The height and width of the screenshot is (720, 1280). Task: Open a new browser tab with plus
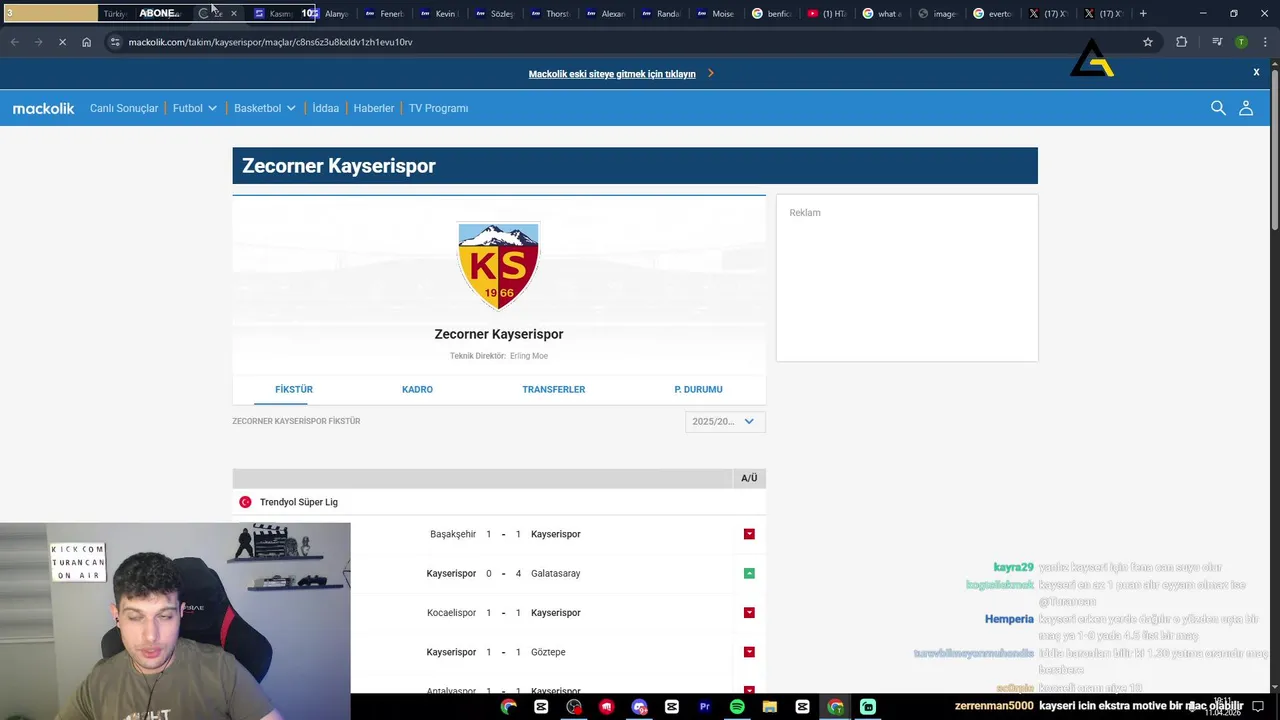coord(1143,13)
